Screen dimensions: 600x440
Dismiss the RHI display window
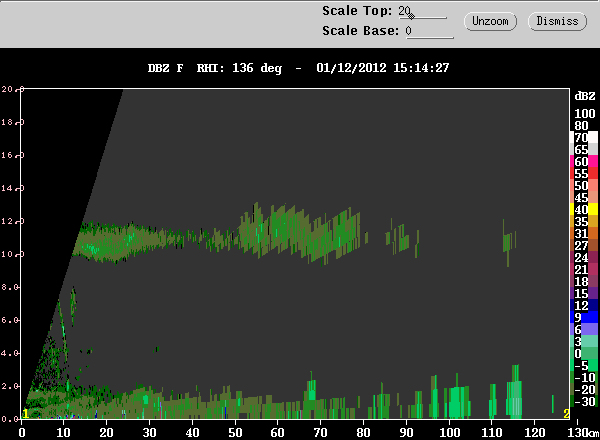(557, 21)
